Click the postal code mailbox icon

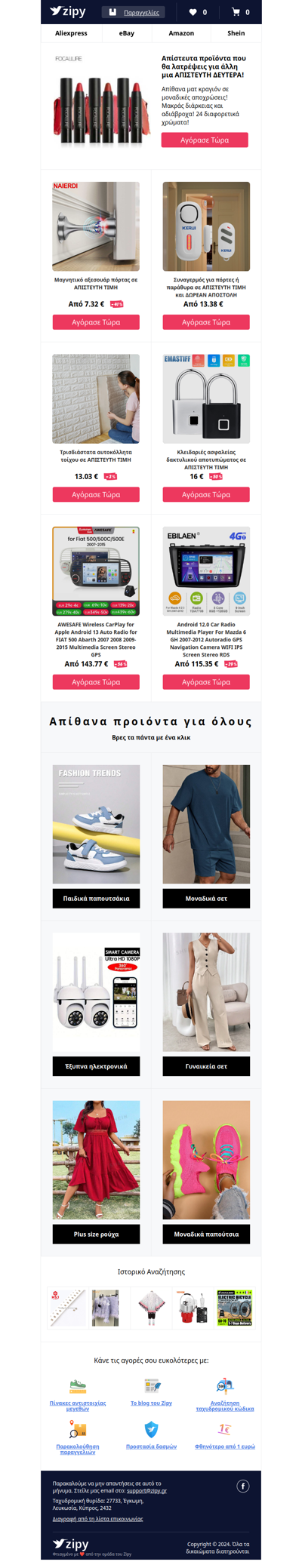click(x=225, y=1386)
